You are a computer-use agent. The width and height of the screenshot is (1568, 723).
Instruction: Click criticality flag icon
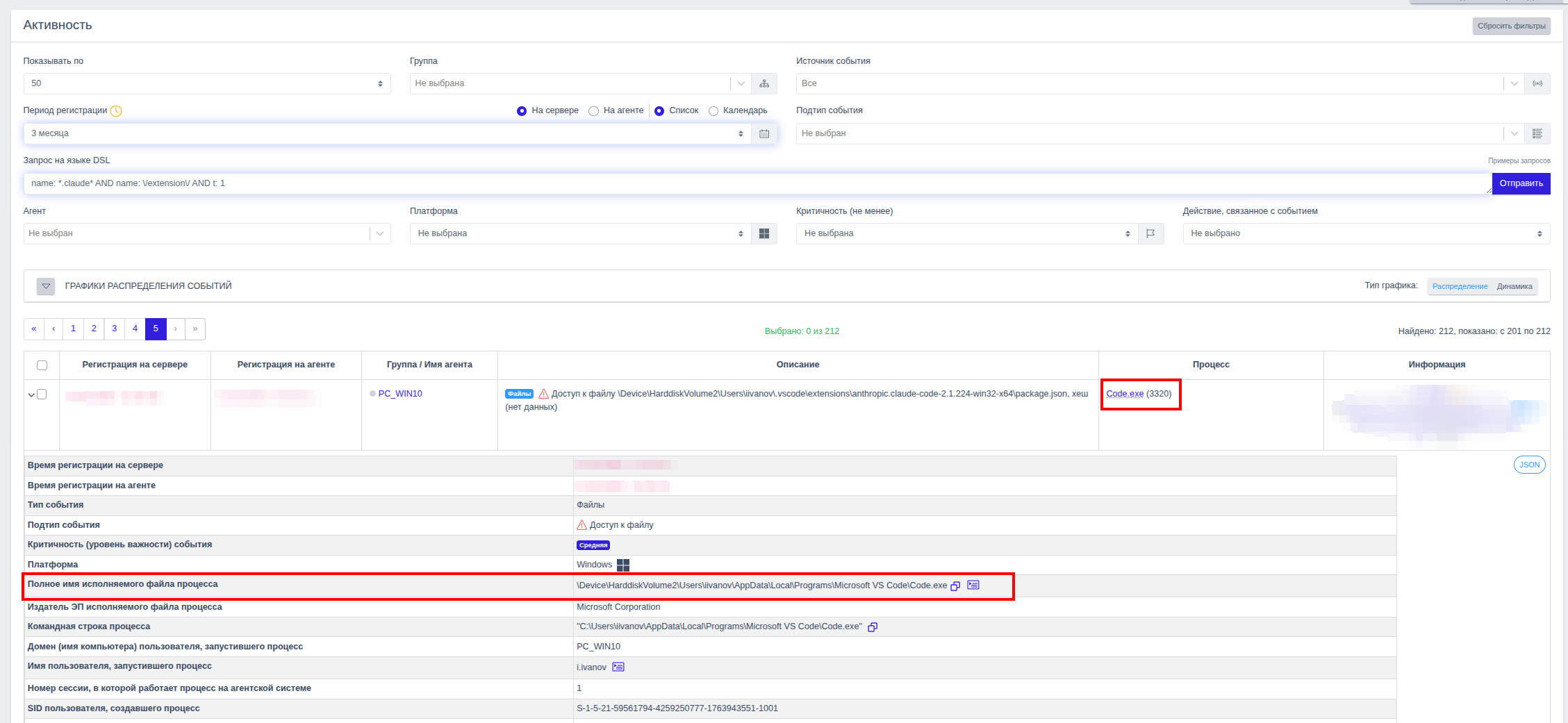(1150, 233)
